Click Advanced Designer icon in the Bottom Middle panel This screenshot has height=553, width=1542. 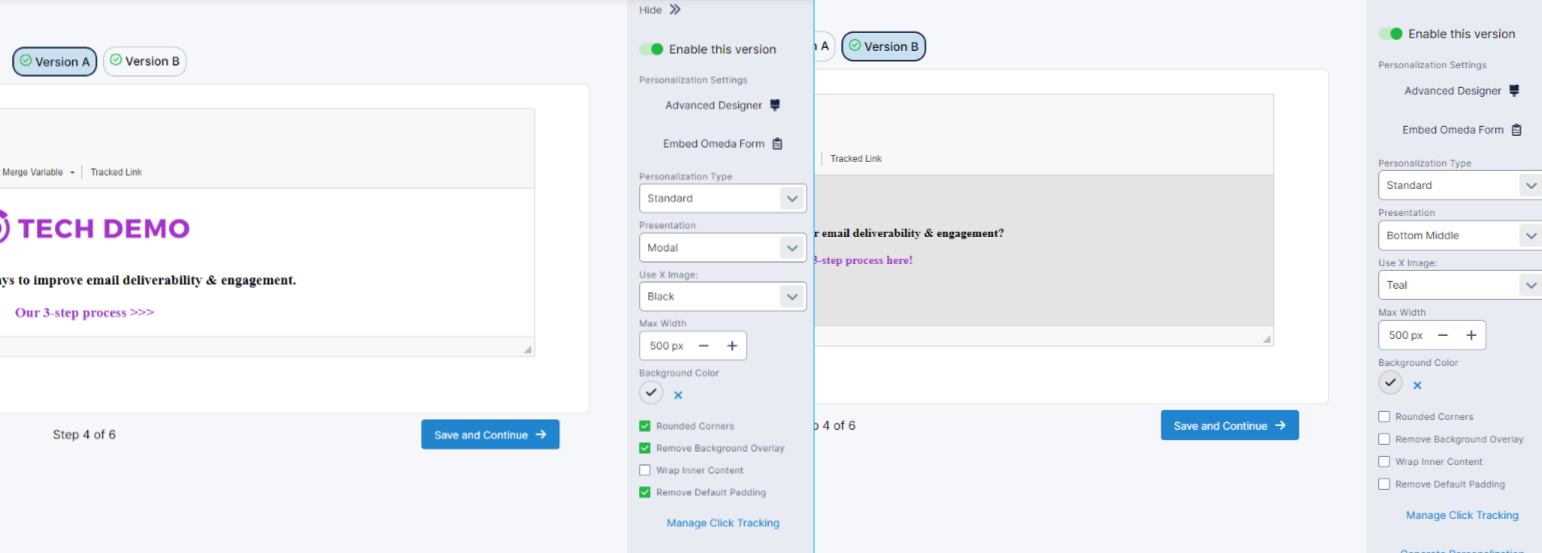(1513, 91)
